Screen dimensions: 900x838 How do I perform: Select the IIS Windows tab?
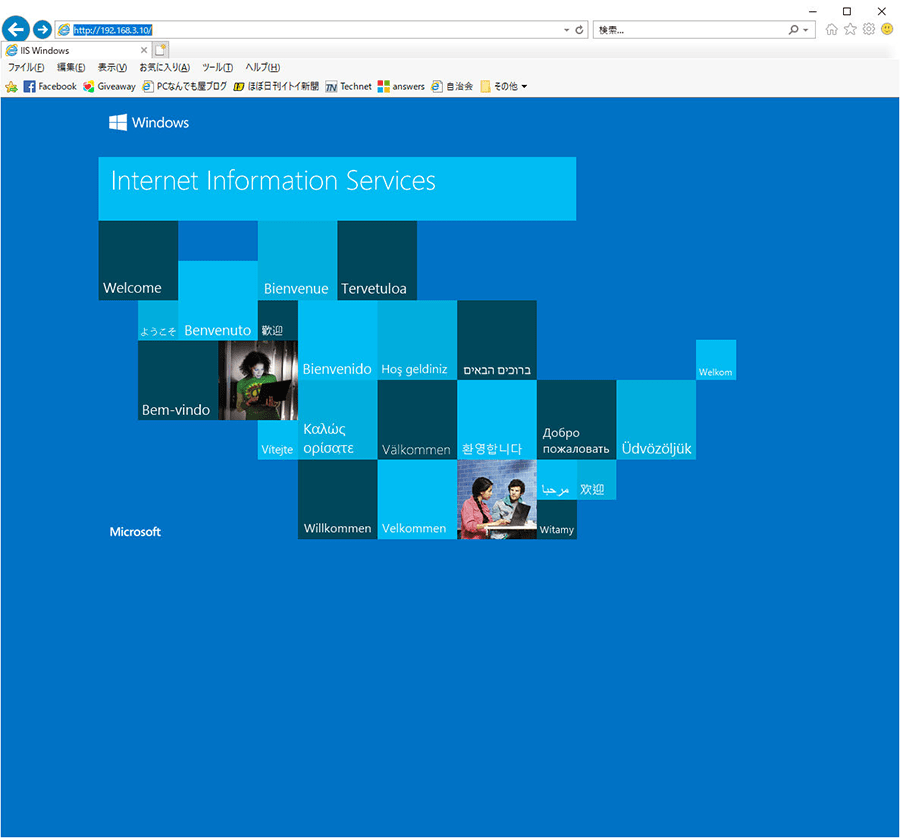coord(77,51)
